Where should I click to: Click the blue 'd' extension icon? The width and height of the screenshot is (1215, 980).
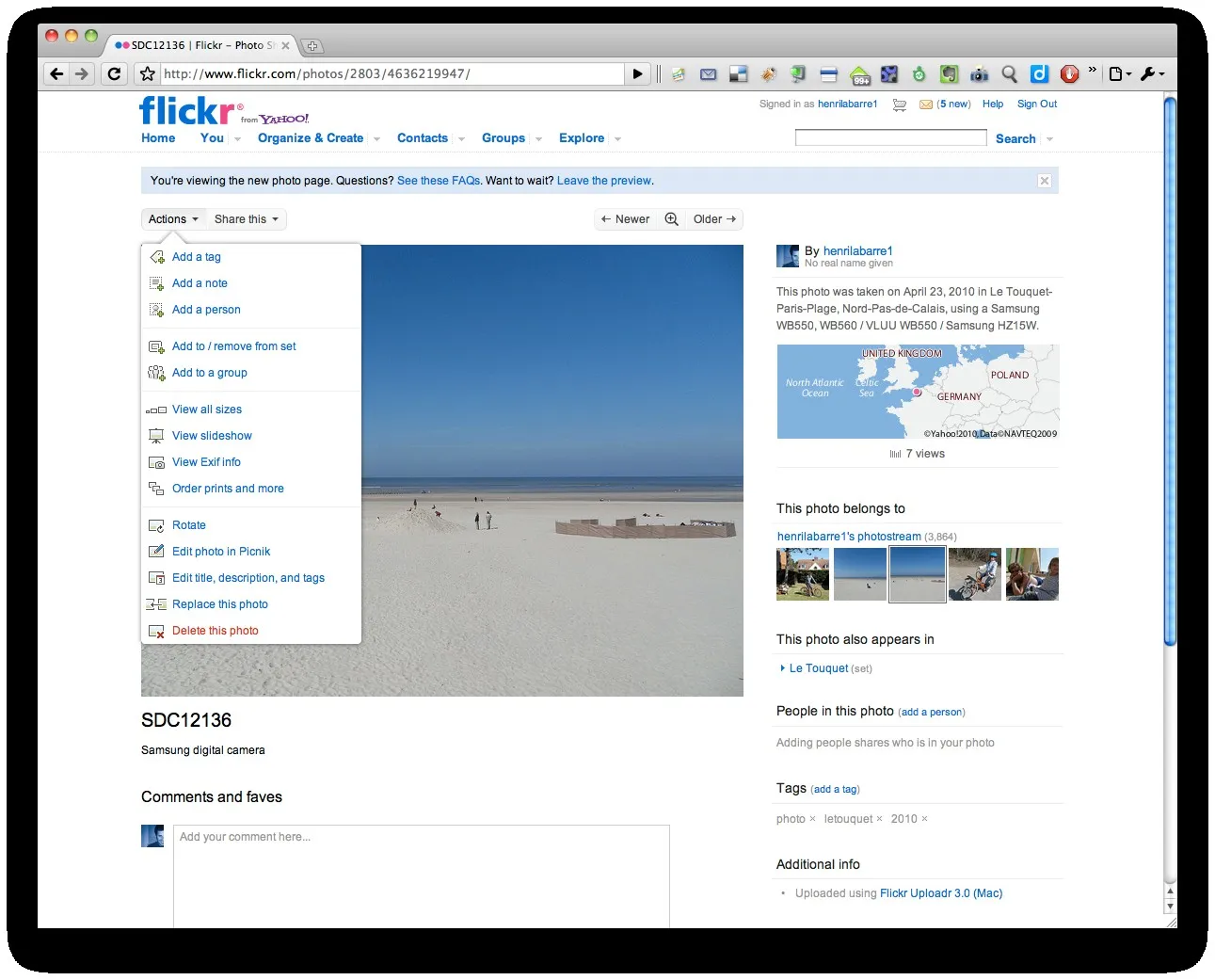(x=1039, y=73)
